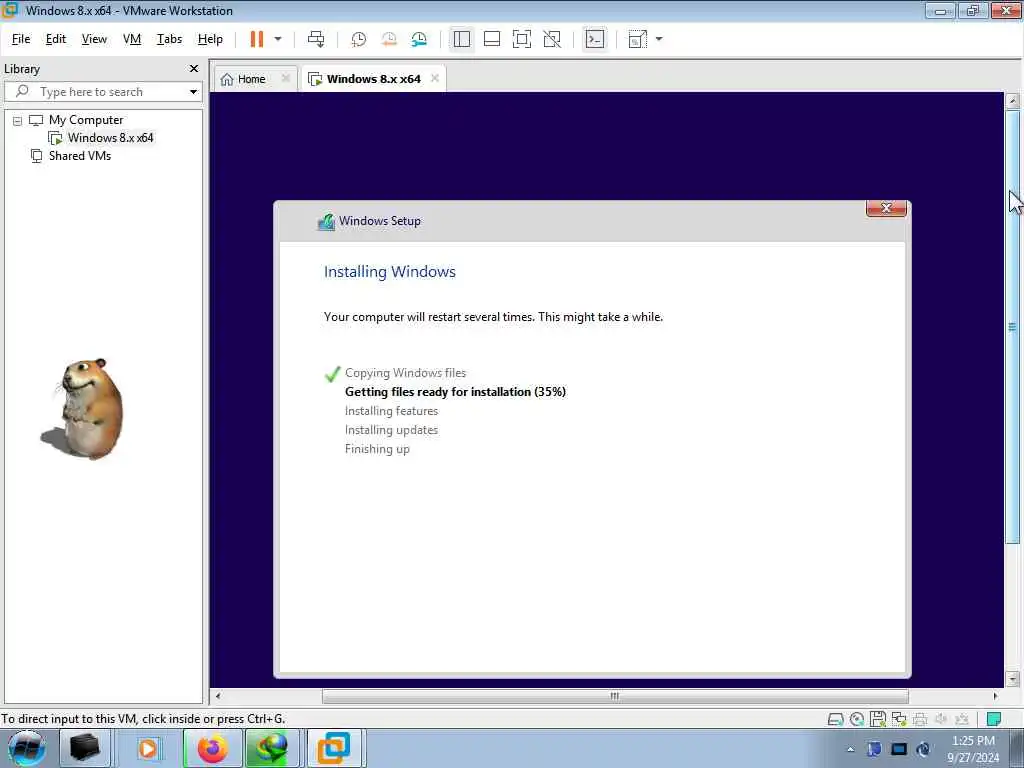Image resolution: width=1024 pixels, height=768 pixels.
Task: Collapse the My Computer tree node
Action: point(18,121)
